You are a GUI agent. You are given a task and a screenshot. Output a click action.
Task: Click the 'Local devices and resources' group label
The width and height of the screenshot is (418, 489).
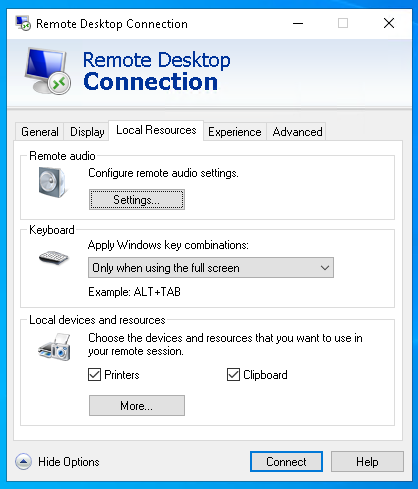tap(97, 320)
